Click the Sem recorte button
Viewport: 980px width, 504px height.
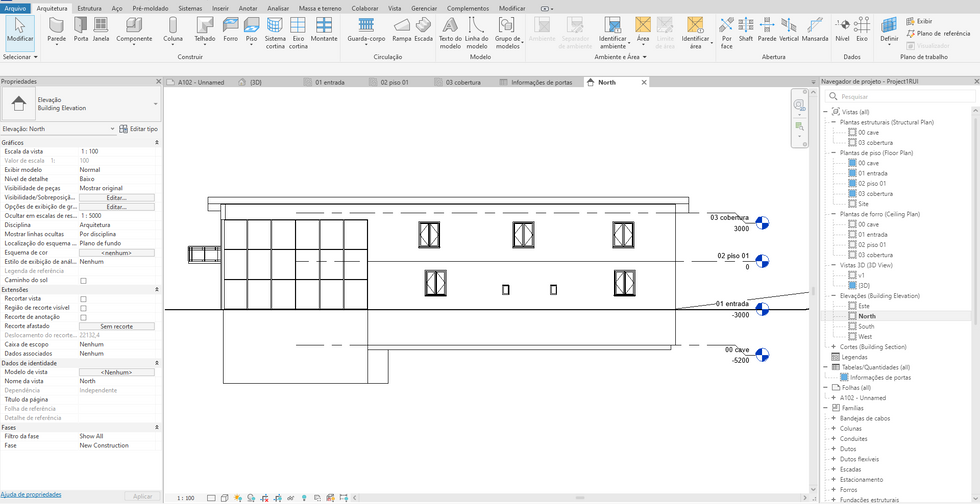click(x=116, y=326)
